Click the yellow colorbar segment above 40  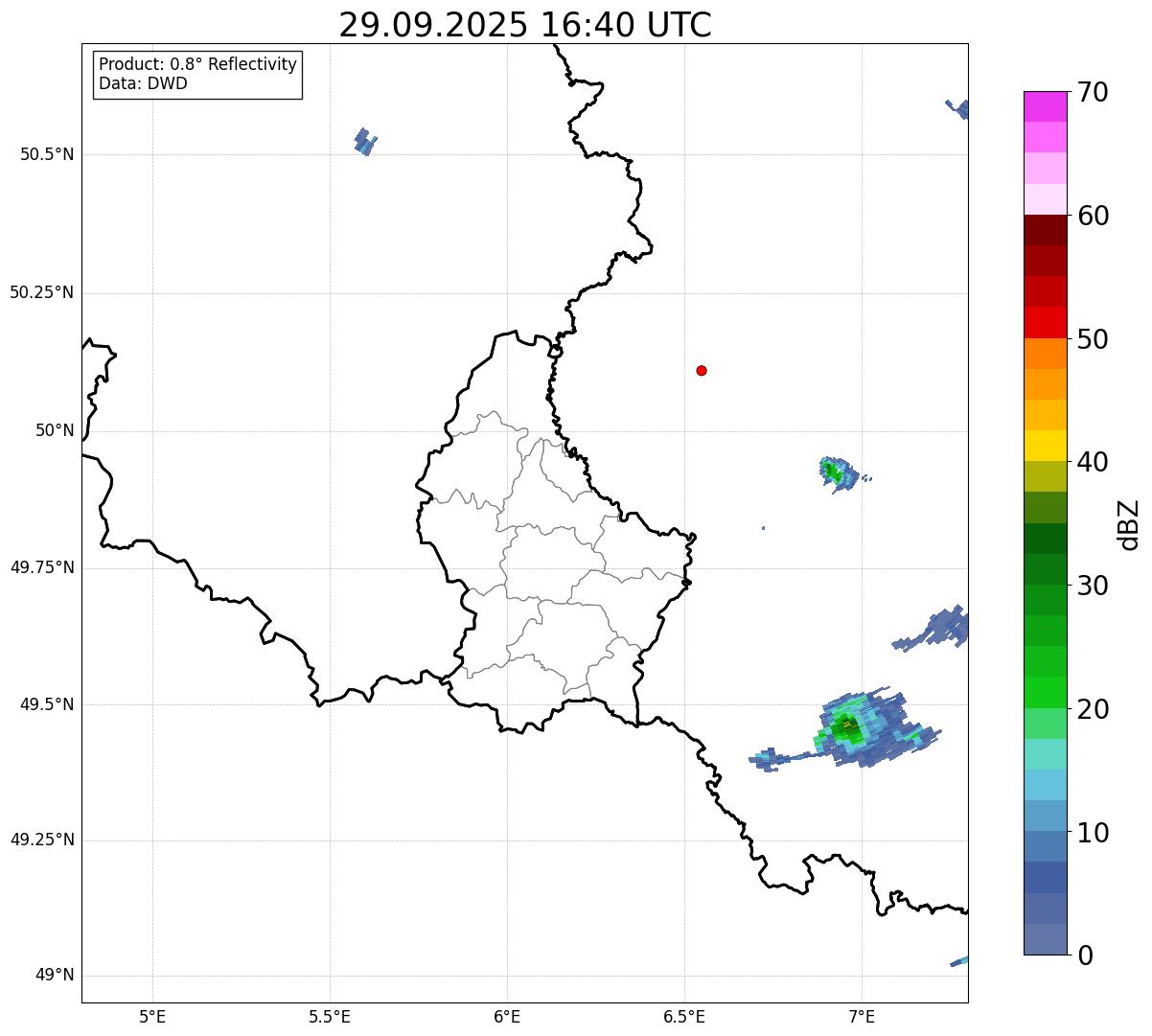point(1045,446)
